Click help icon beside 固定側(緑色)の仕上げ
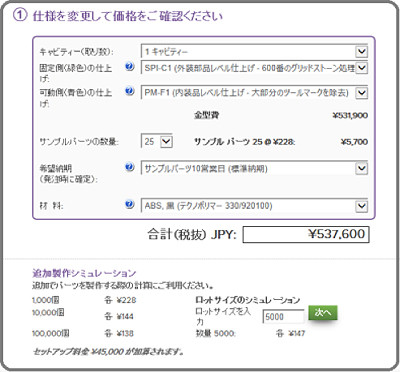Screen dimensions: 400x372 (130, 67)
